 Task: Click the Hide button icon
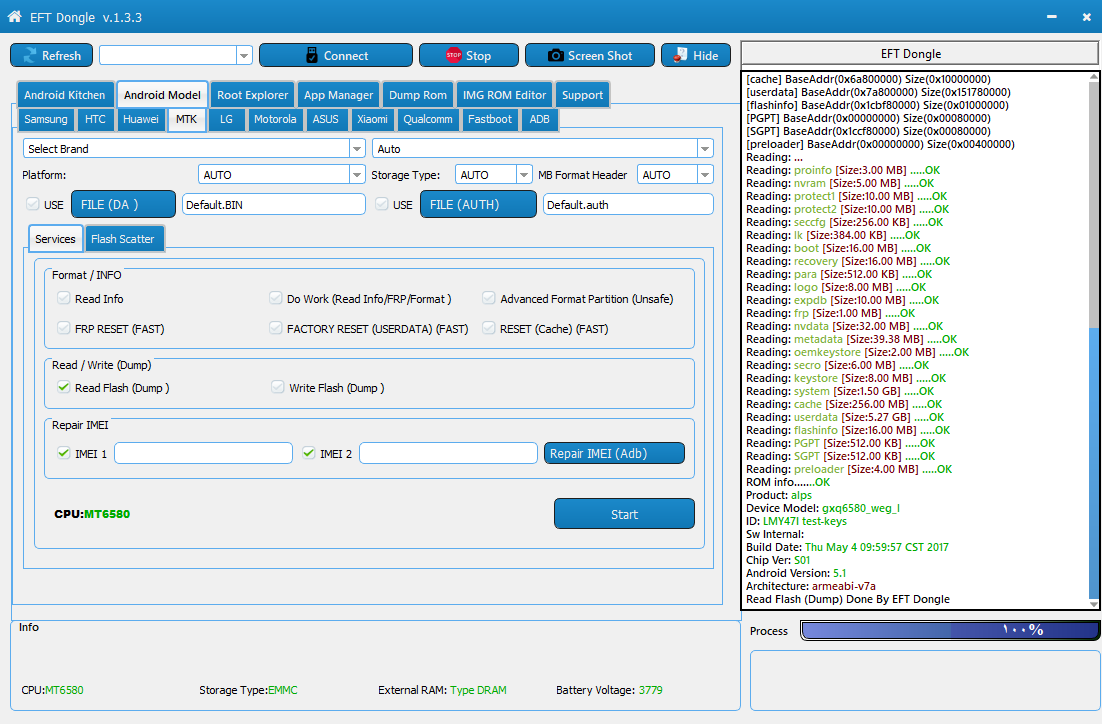(680, 55)
